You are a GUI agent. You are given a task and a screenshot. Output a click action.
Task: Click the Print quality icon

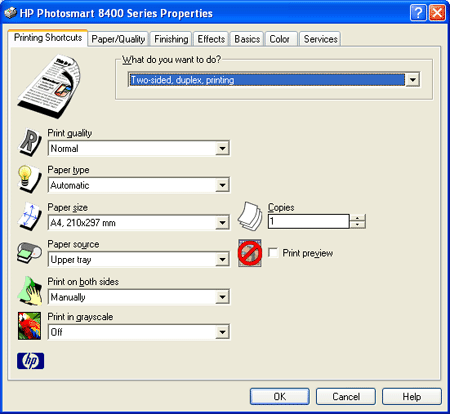[30, 143]
